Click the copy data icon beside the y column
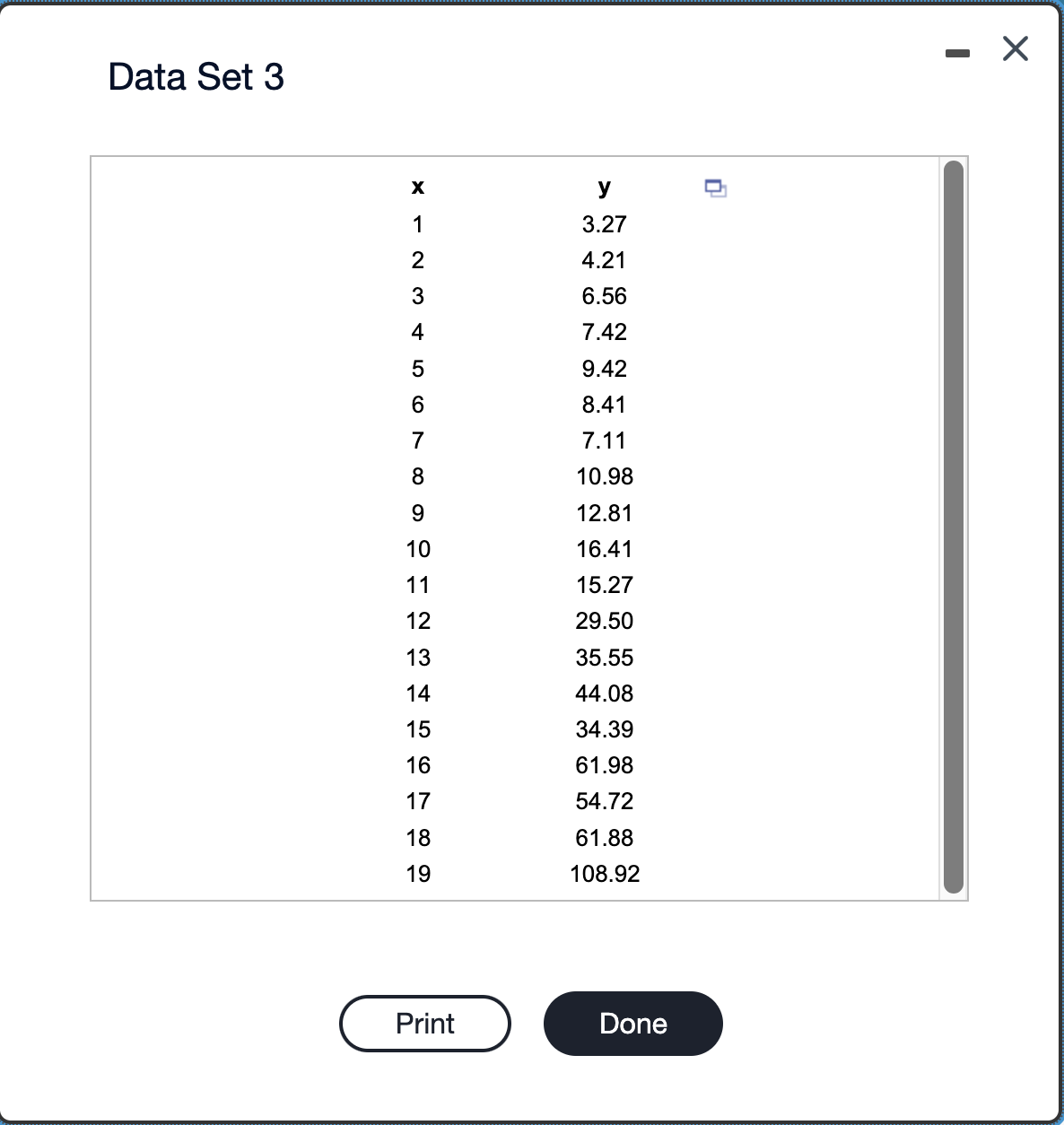1064x1125 pixels. click(x=716, y=188)
